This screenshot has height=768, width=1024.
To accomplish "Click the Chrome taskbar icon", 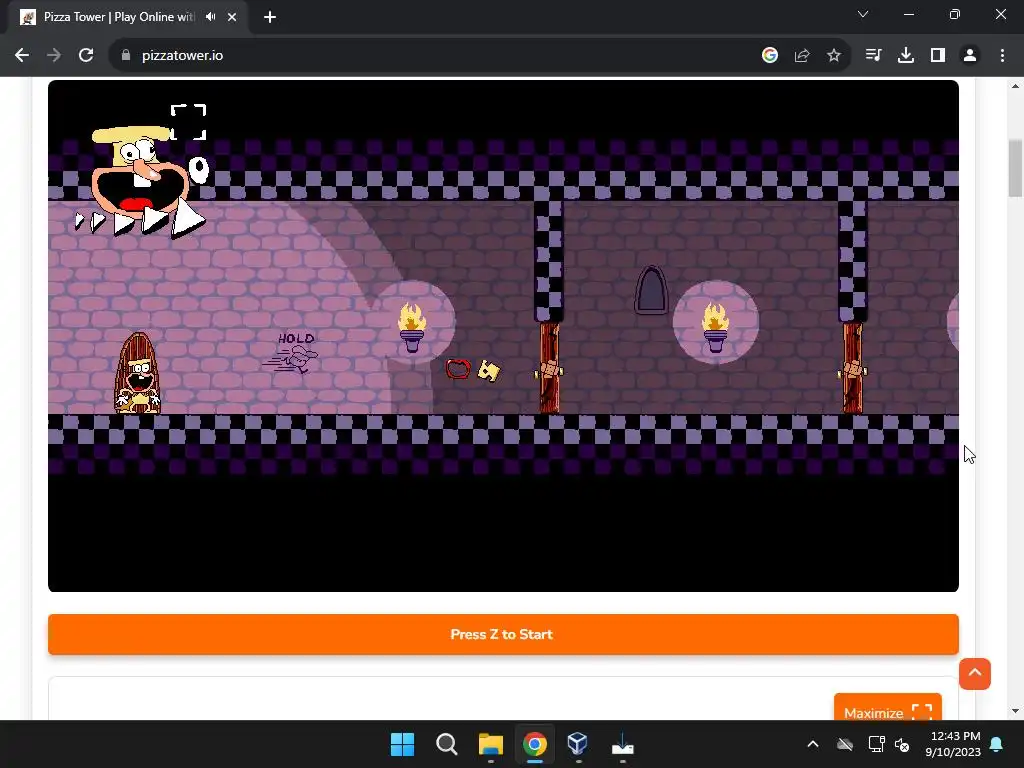I will 535,744.
